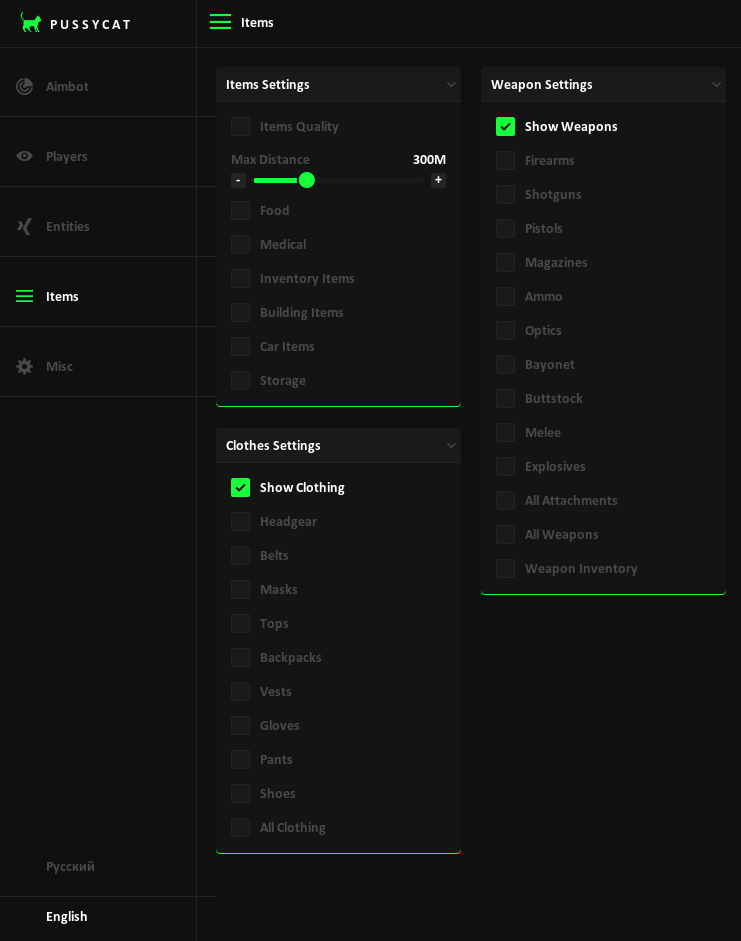741x941 pixels.
Task: Disable the Show Clothing checkbox
Action: 240,487
